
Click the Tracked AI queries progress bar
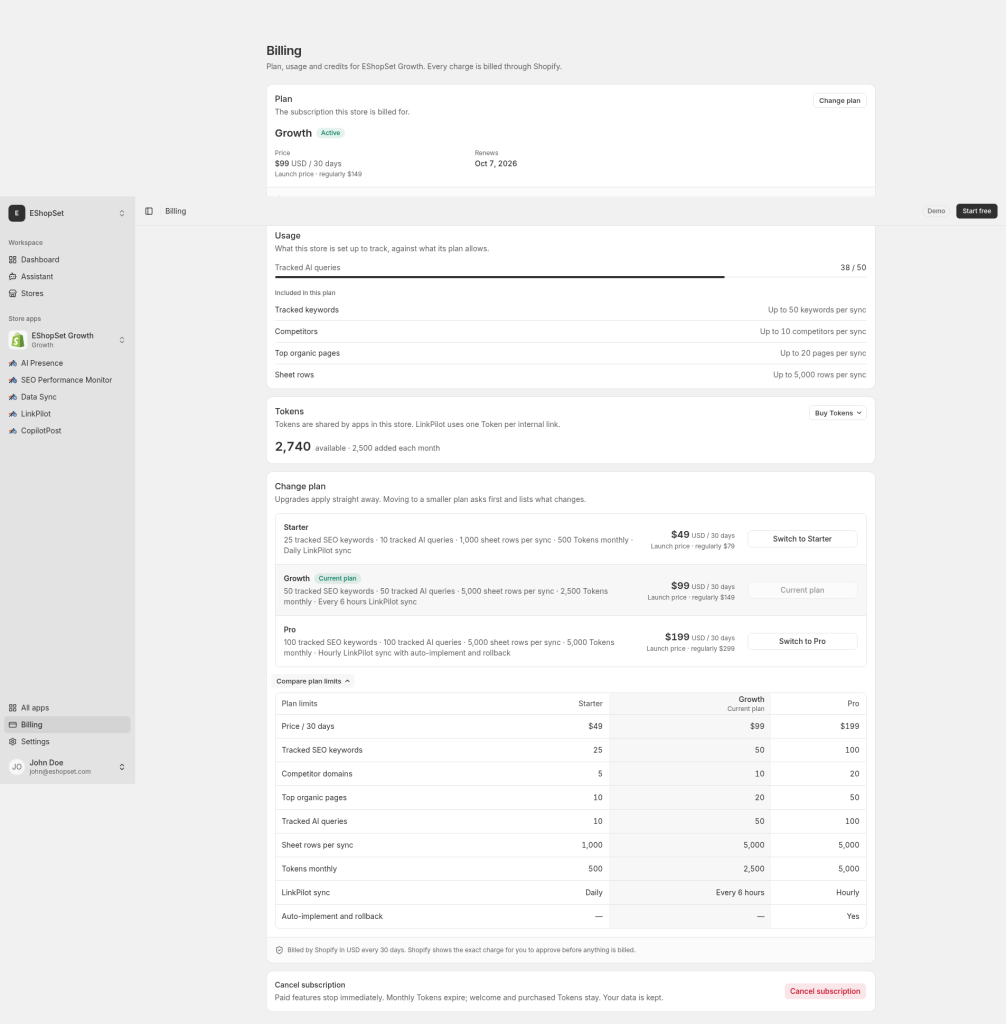pos(570,277)
